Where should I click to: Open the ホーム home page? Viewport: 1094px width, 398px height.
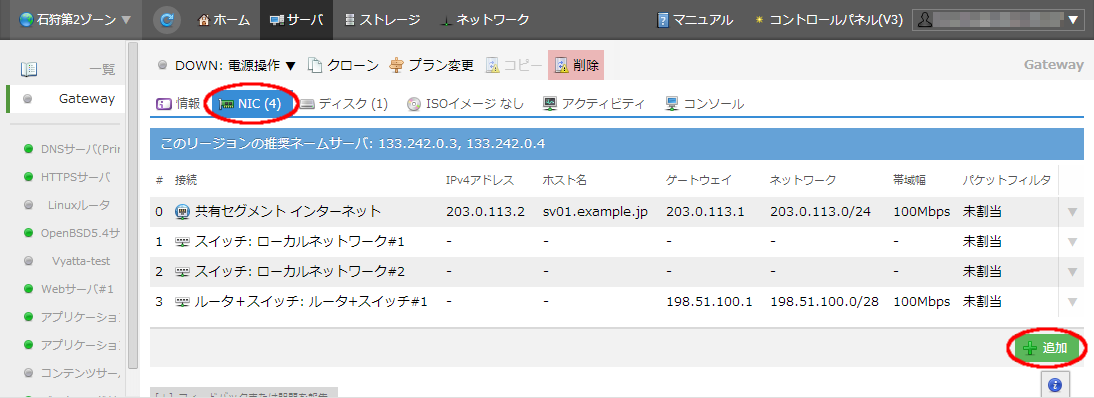223,20
